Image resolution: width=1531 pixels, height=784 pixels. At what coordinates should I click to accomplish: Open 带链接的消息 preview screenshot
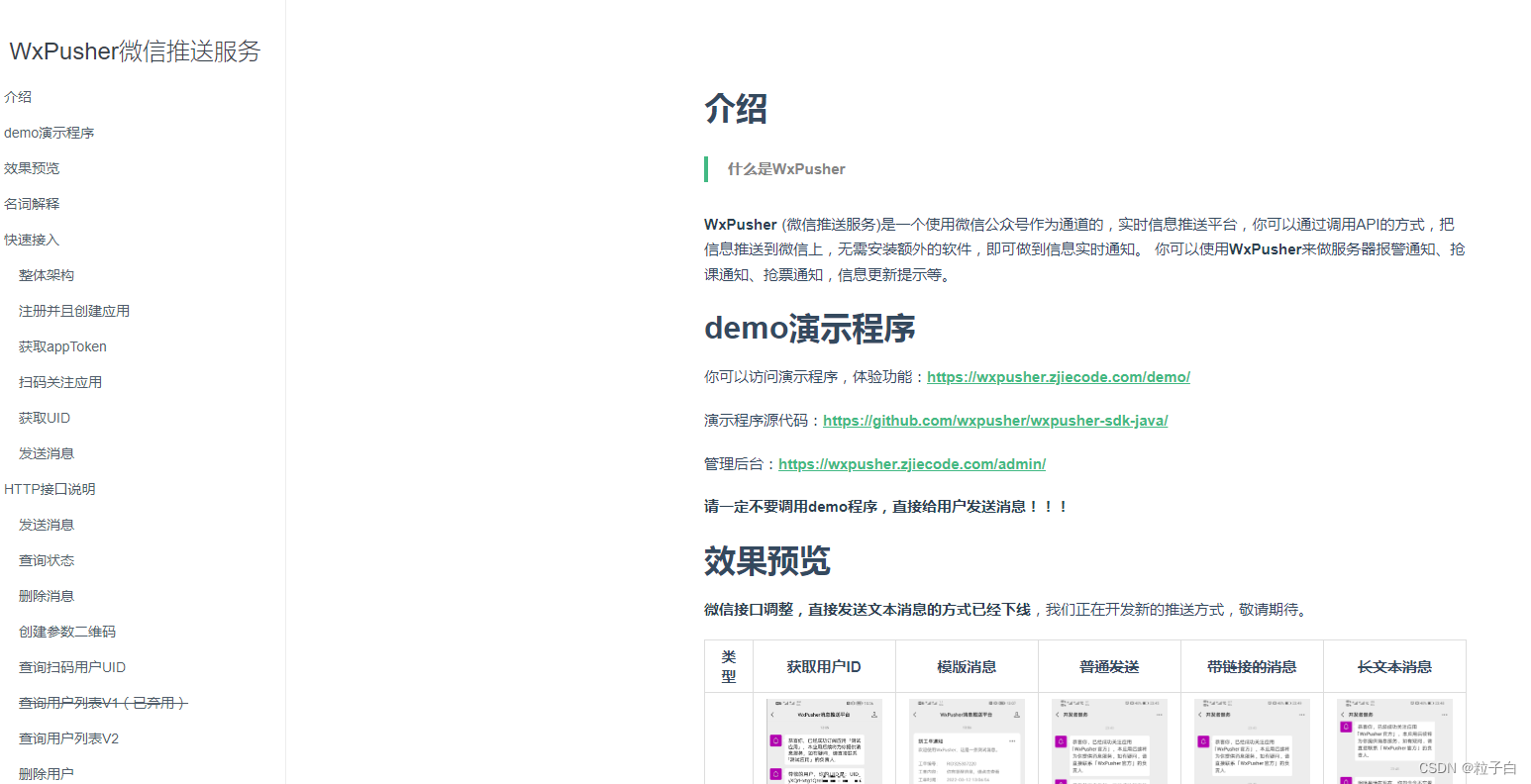coord(1252,741)
